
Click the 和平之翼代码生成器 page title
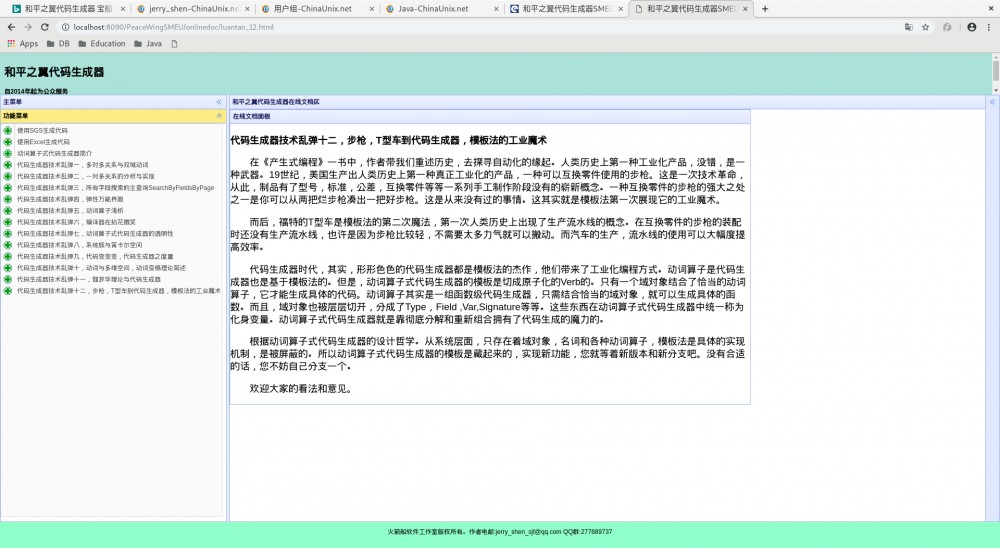54,72
